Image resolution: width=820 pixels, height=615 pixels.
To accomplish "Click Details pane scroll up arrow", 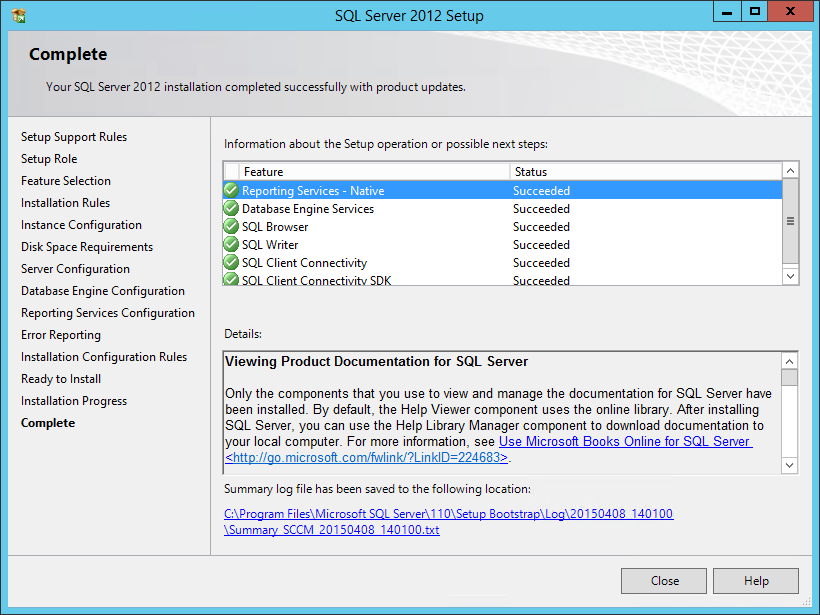I will 789,361.
